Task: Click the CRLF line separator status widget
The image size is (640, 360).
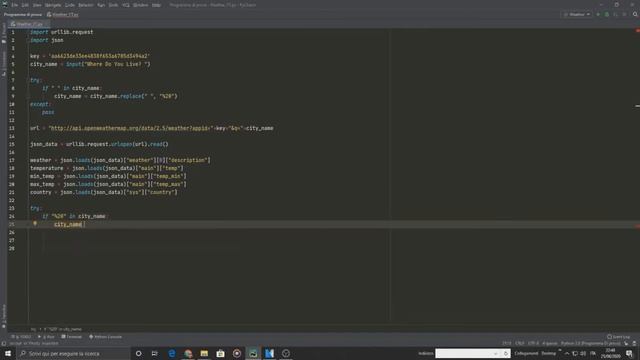Action: [520, 344]
